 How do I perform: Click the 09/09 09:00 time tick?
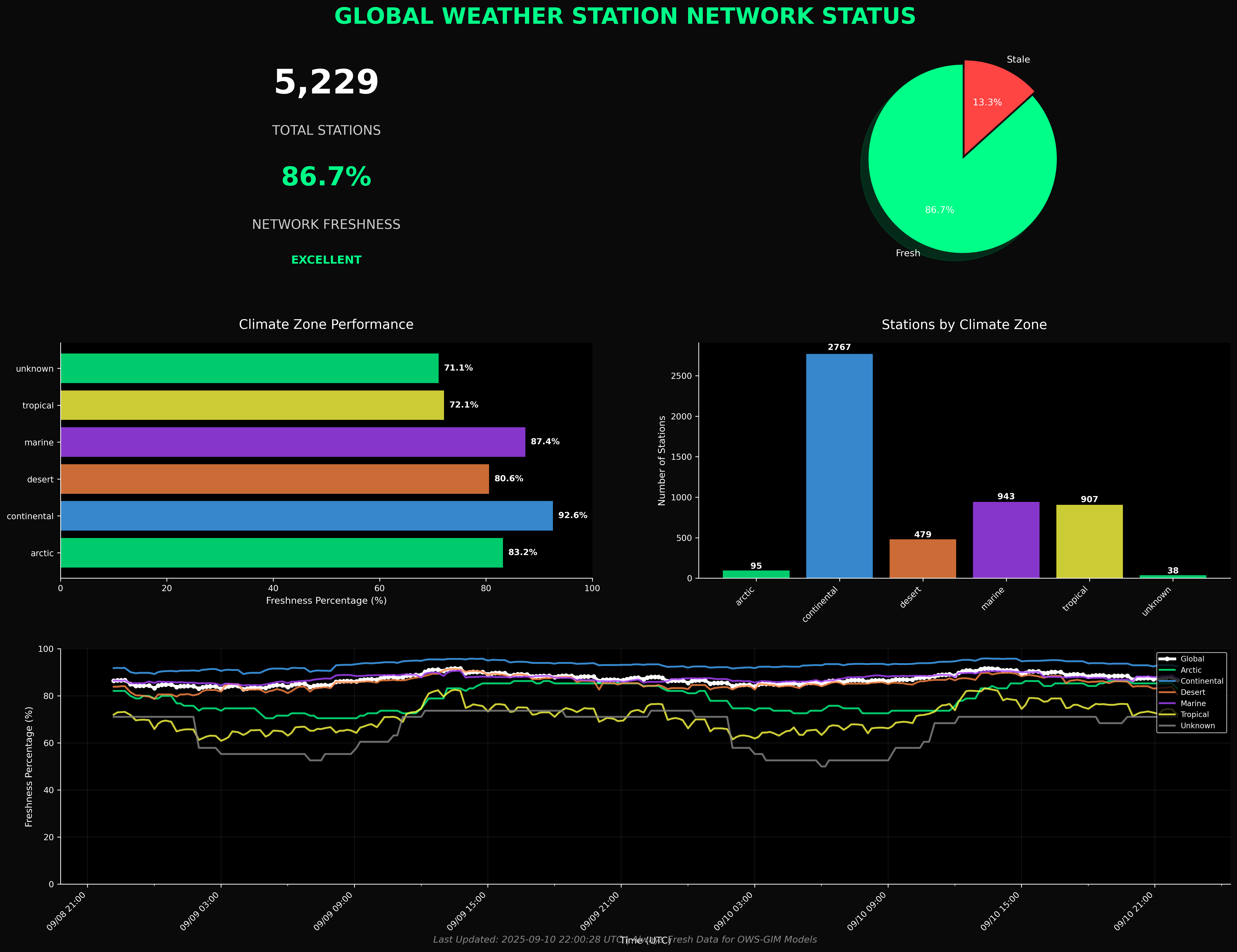pyautogui.click(x=333, y=911)
